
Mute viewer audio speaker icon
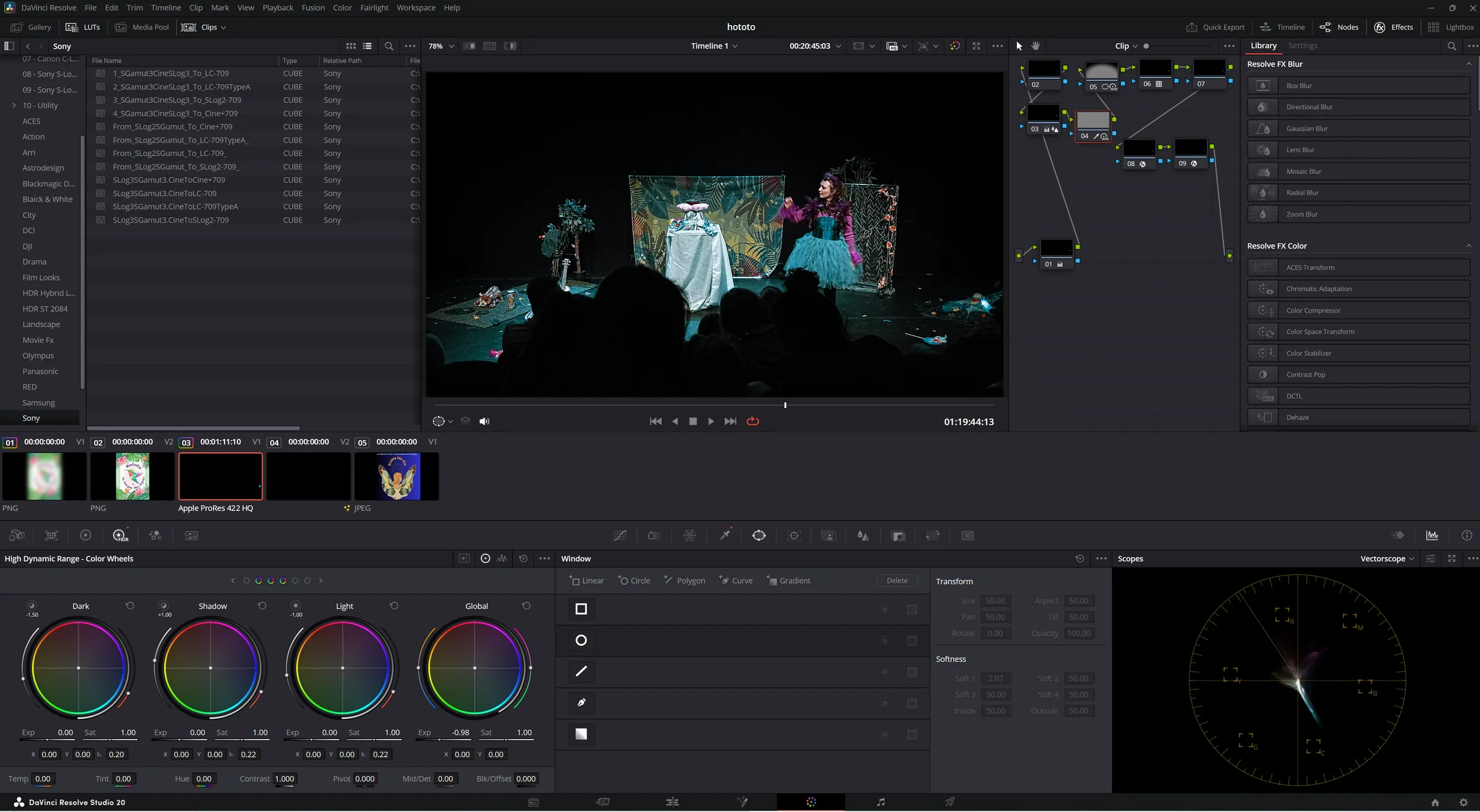tap(485, 421)
